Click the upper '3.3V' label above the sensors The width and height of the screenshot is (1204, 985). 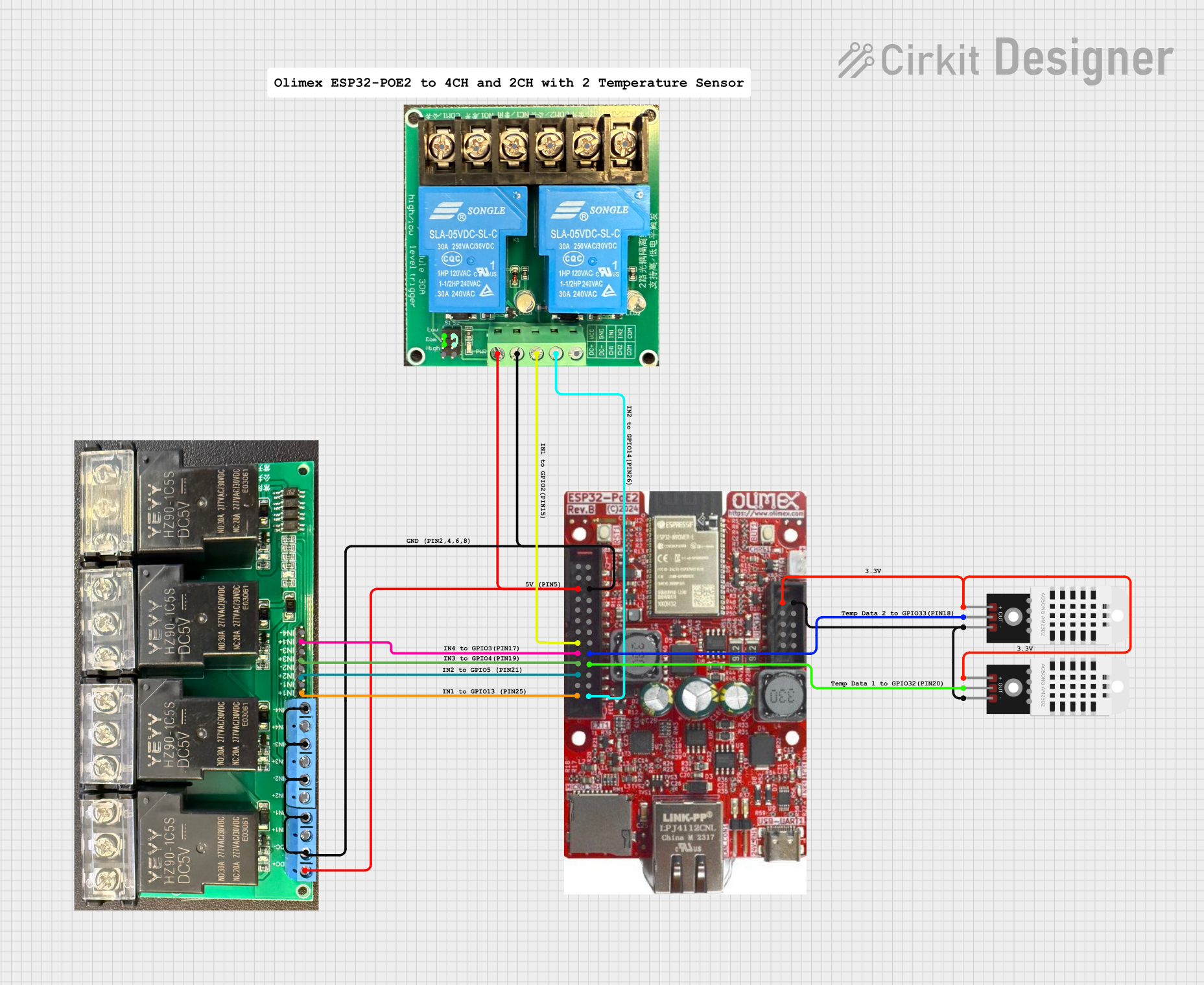pos(873,571)
